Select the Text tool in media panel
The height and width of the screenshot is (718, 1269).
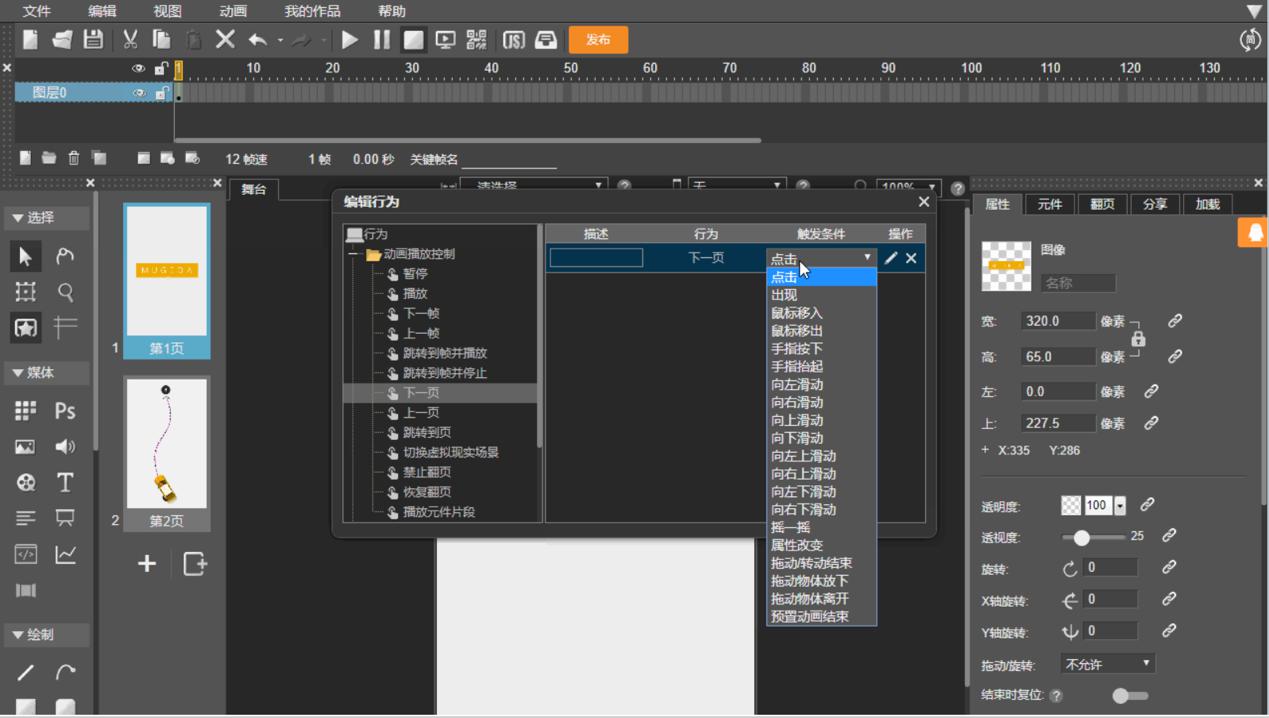tap(65, 482)
